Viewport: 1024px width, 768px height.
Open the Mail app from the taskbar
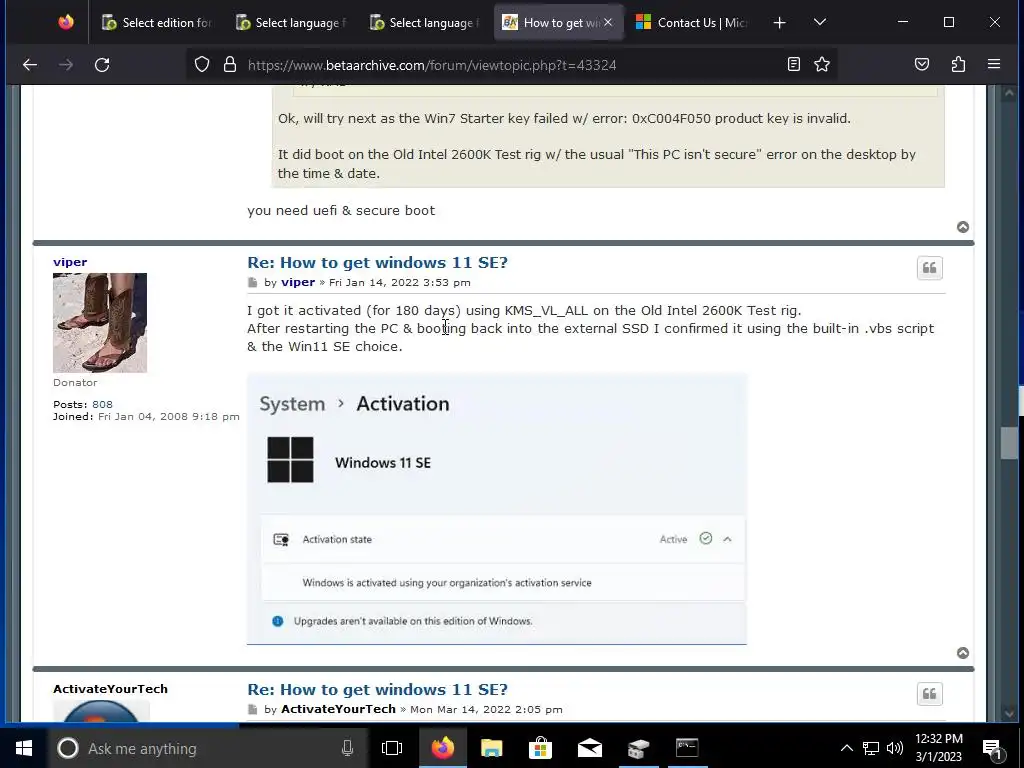(590, 748)
